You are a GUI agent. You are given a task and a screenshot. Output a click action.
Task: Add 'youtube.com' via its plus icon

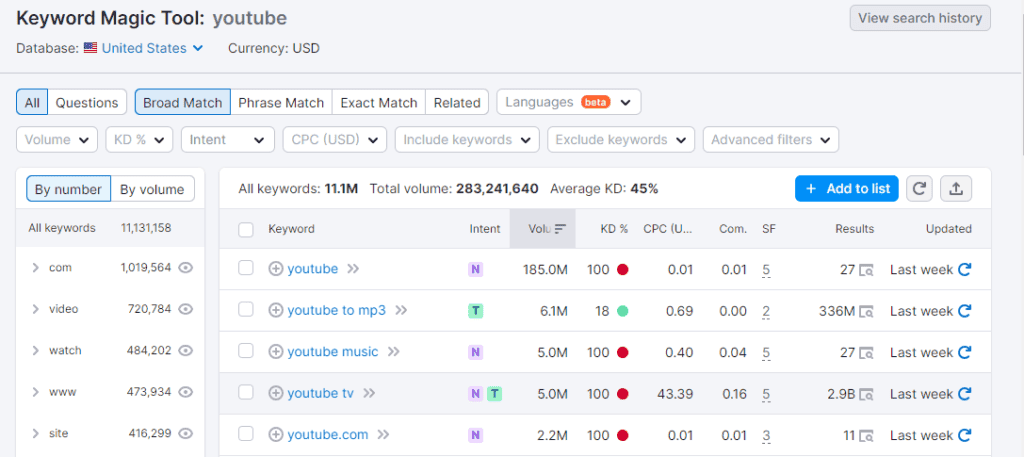tap(276, 434)
